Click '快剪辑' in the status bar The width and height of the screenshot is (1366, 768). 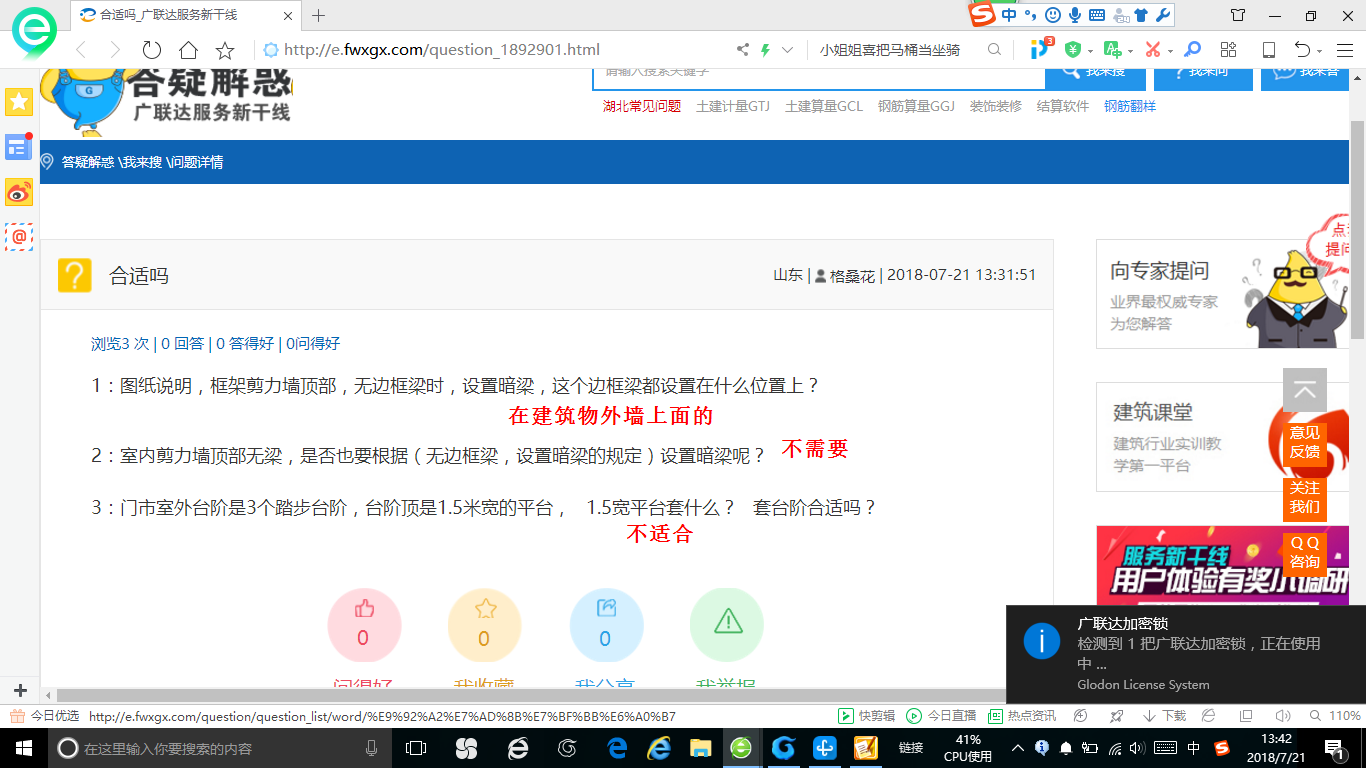click(867, 716)
